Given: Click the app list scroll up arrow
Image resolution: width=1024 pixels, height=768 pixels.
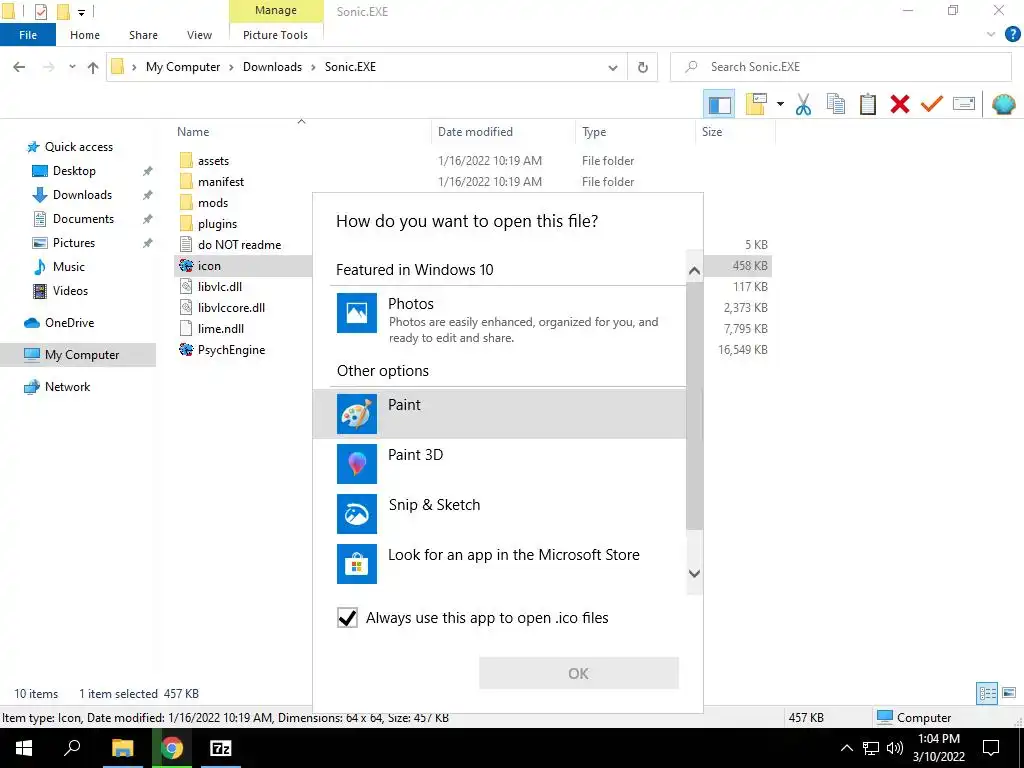Looking at the screenshot, I should point(694,270).
